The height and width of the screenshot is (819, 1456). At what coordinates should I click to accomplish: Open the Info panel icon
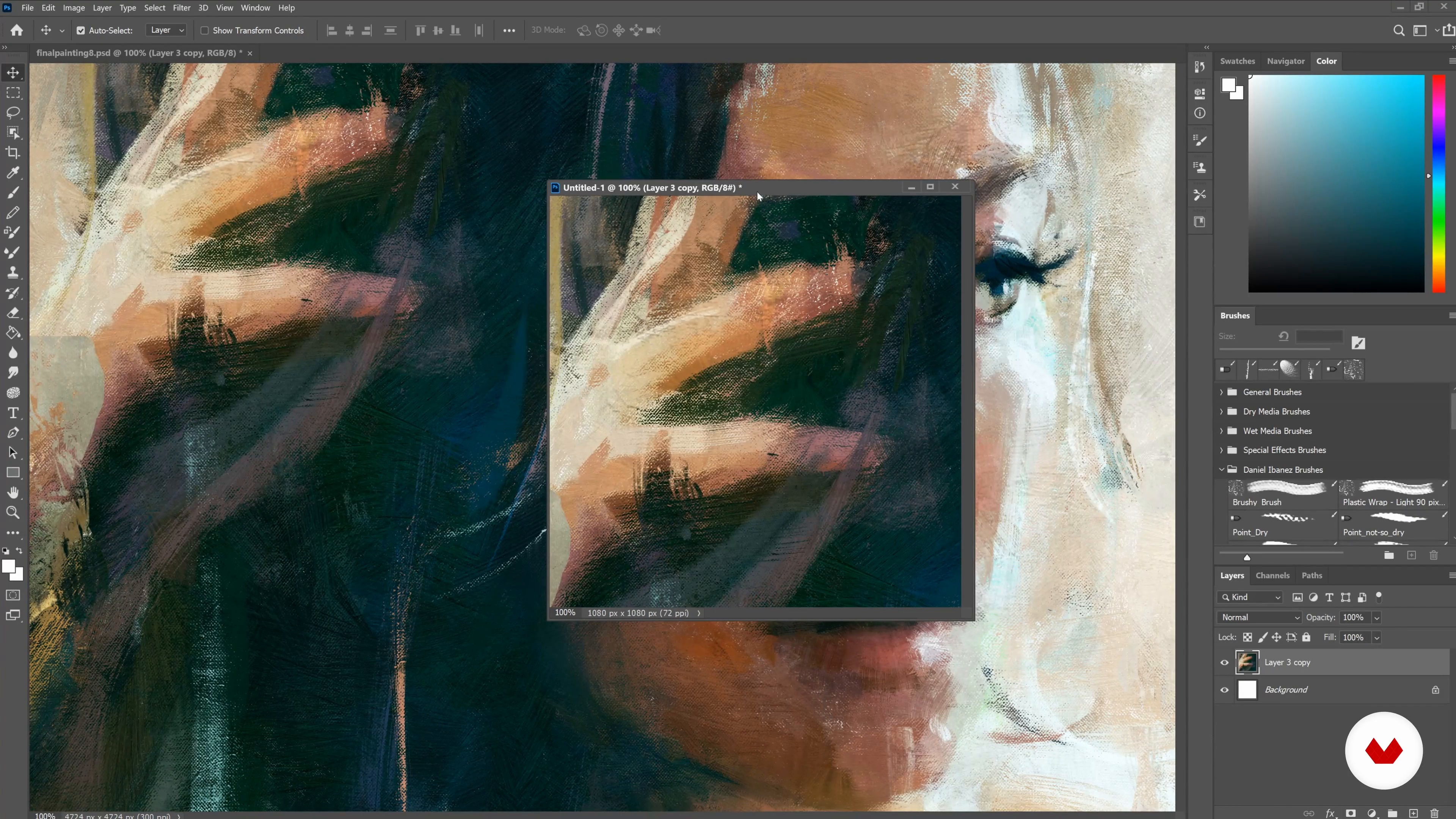[x=1199, y=114]
